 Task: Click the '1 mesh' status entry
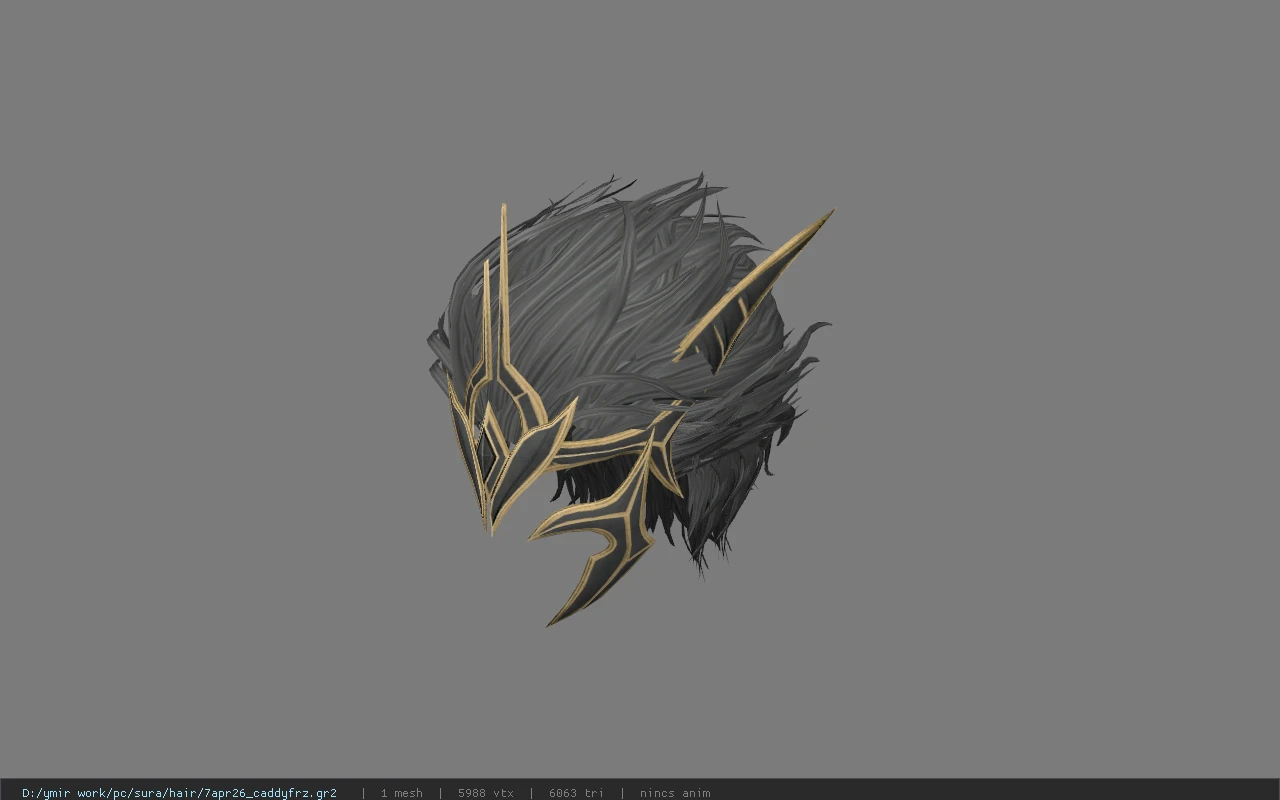pyautogui.click(x=401, y=793)
